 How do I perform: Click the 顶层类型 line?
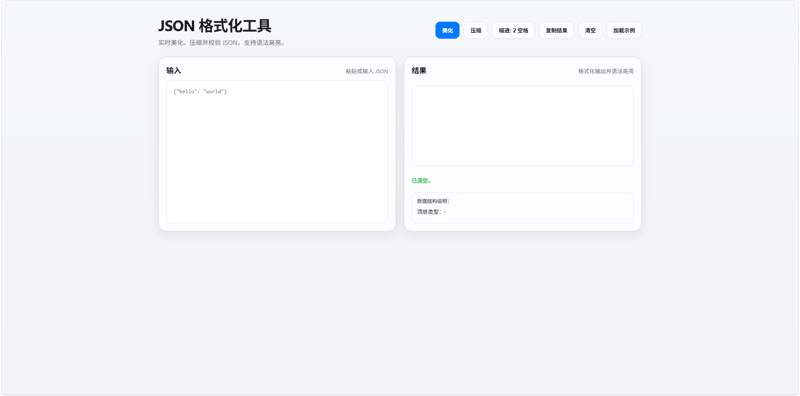432,212
